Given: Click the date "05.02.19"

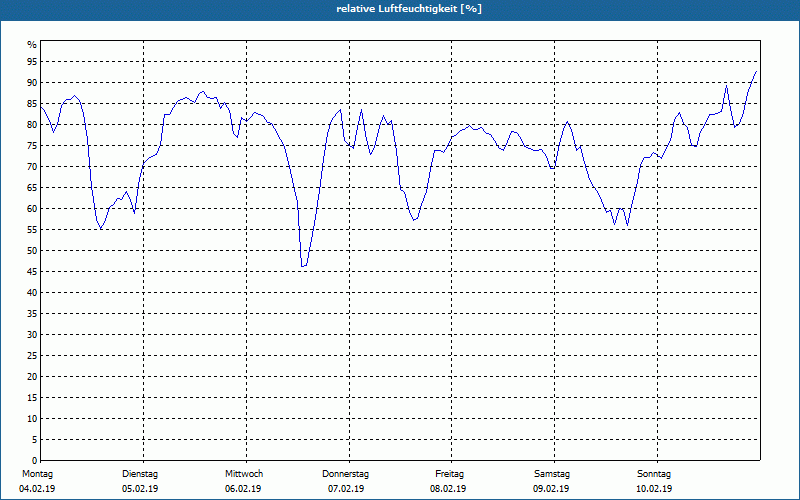Looking at the screenshot, I should (140, 489).
